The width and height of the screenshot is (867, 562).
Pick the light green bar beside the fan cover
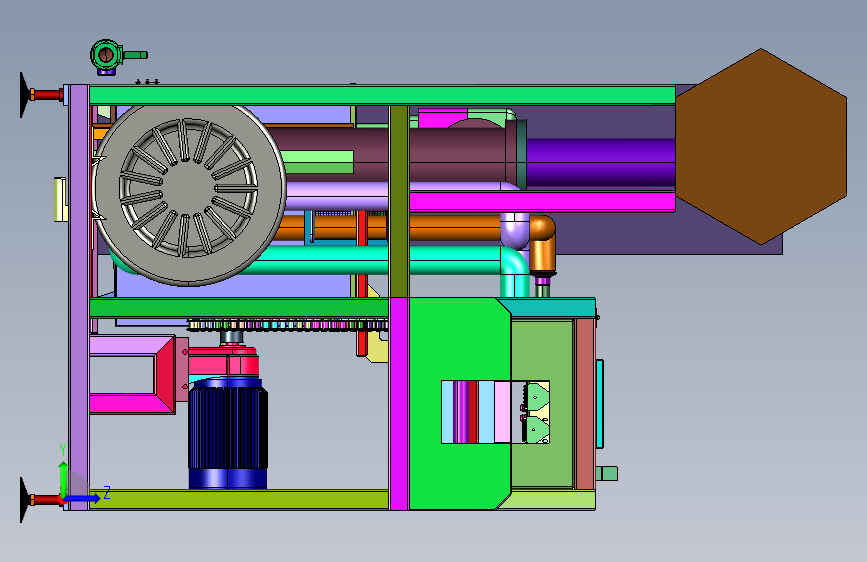[317, 162]
